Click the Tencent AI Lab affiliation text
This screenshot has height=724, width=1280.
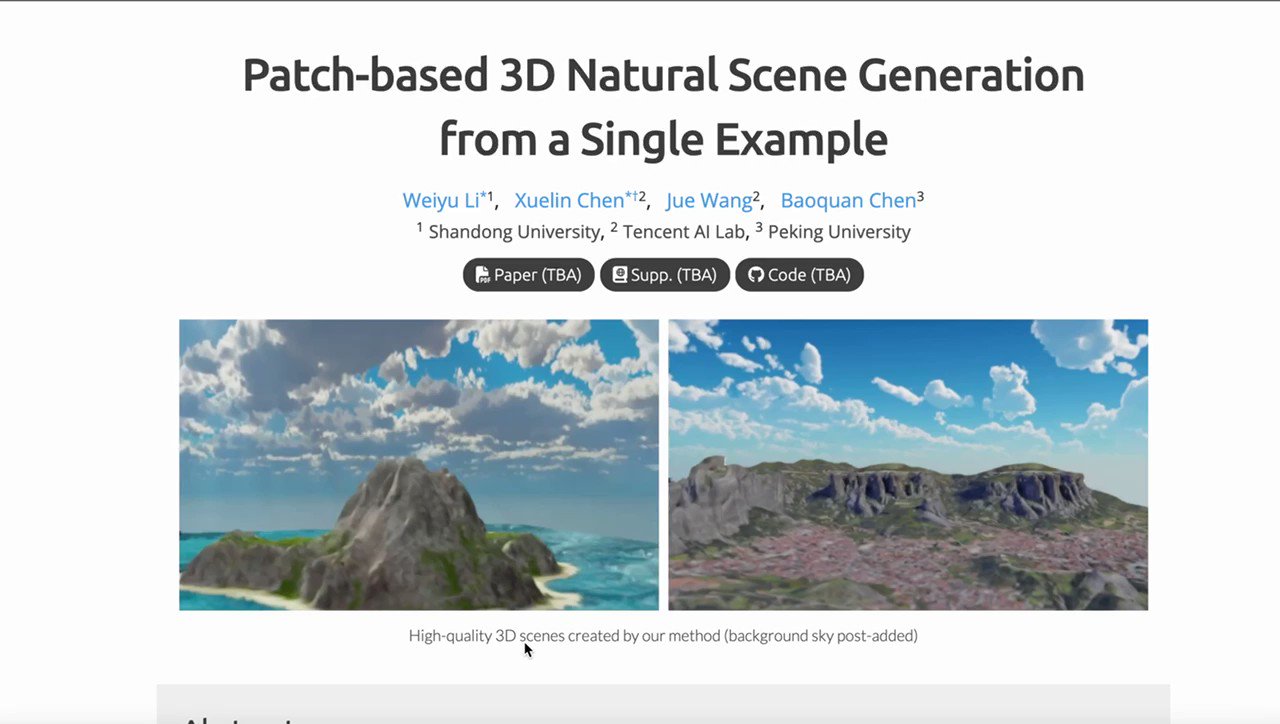pyautogui.click(x=683, y=231)
